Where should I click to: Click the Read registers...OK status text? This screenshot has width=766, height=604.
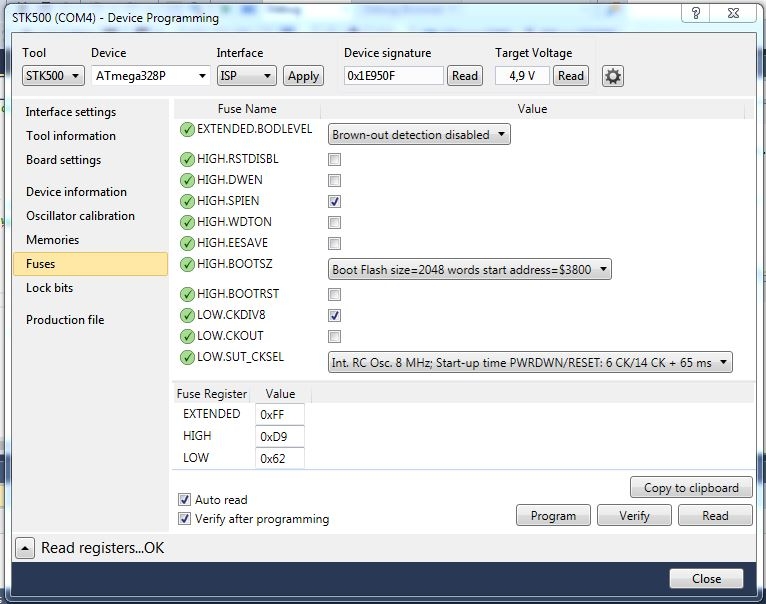point(103,548)
